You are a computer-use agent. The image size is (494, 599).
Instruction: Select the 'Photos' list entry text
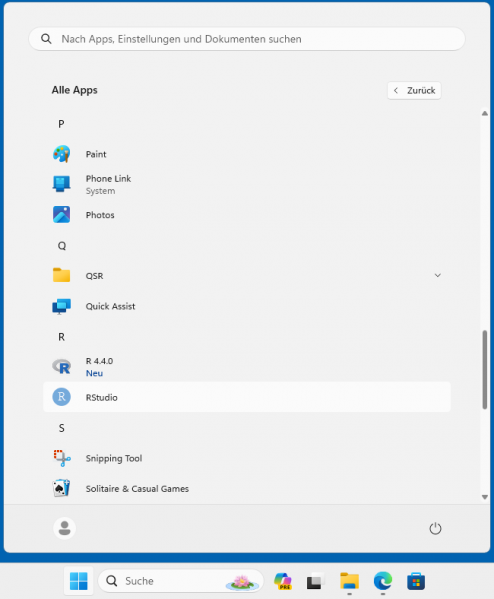(100, 215)
